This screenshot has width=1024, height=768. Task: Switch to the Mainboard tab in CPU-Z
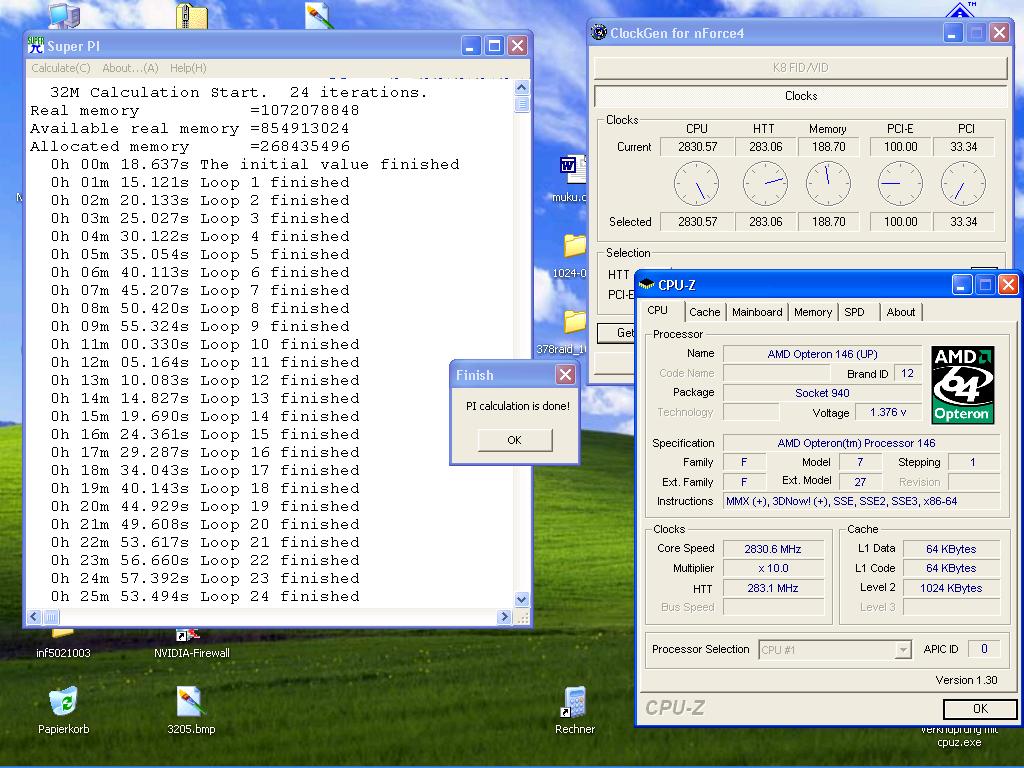click(757, 312)
